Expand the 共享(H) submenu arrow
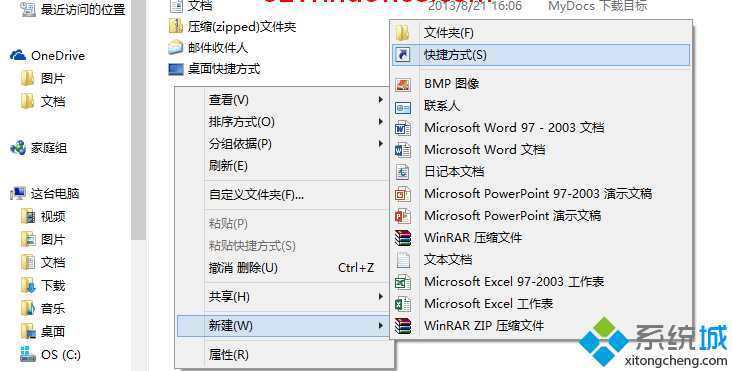Screen dimensions: 732x371 [380, 296]
